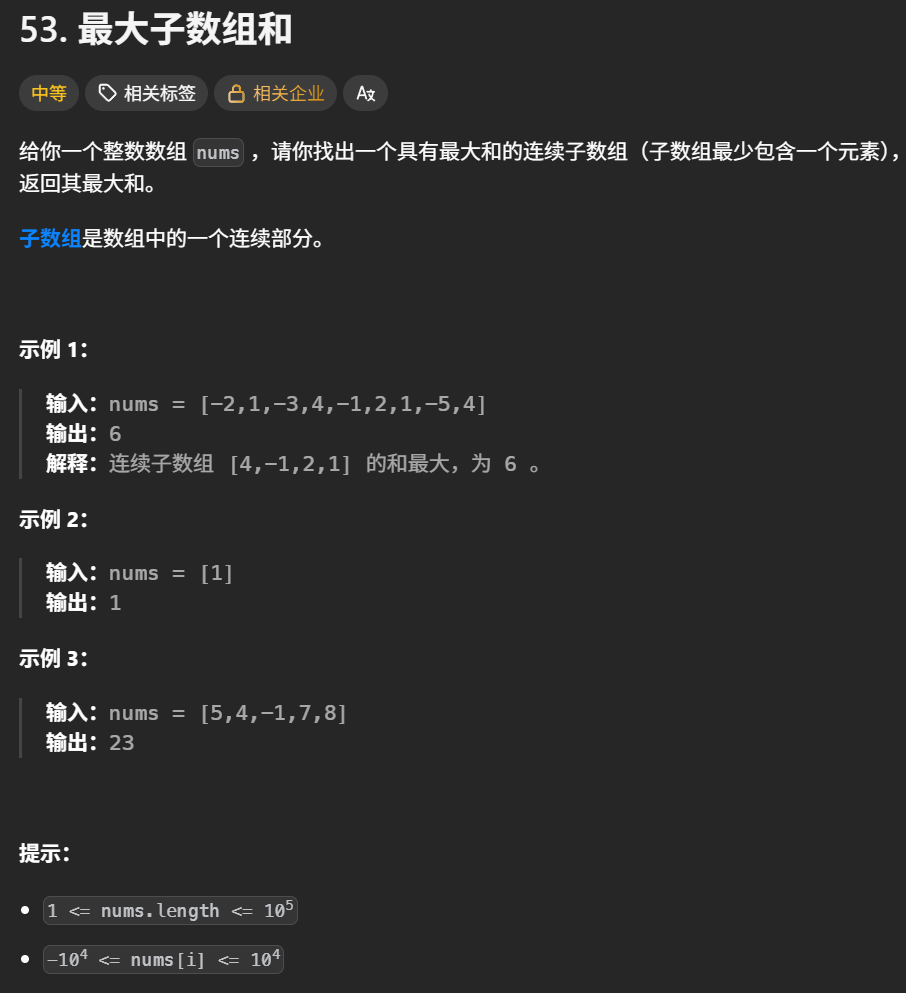The image size is (906, 993).
Task: Click the 示例 3 heading
Action: [x=54, y=659]
